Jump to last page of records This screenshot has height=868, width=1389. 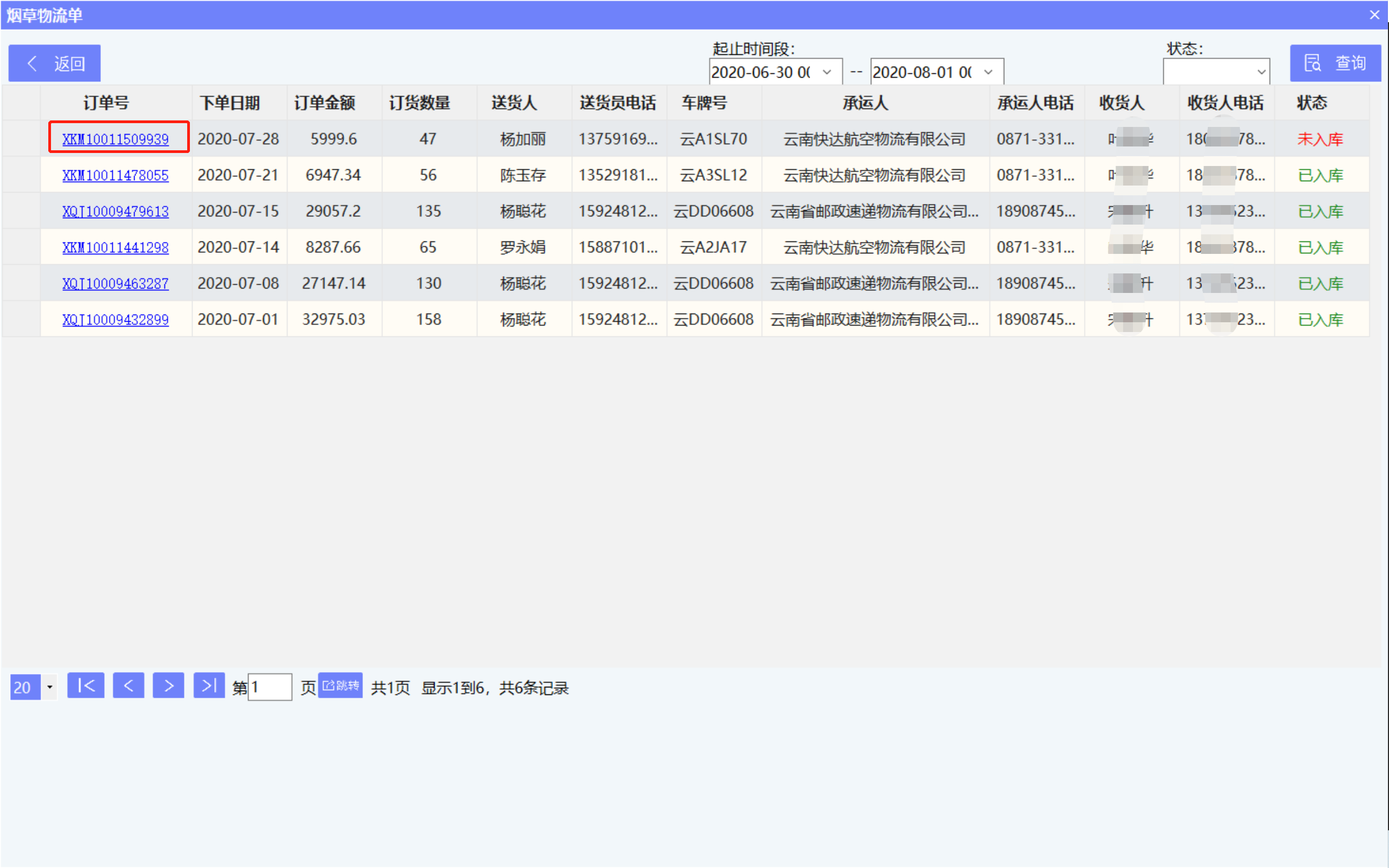click(x=209, y=685)
